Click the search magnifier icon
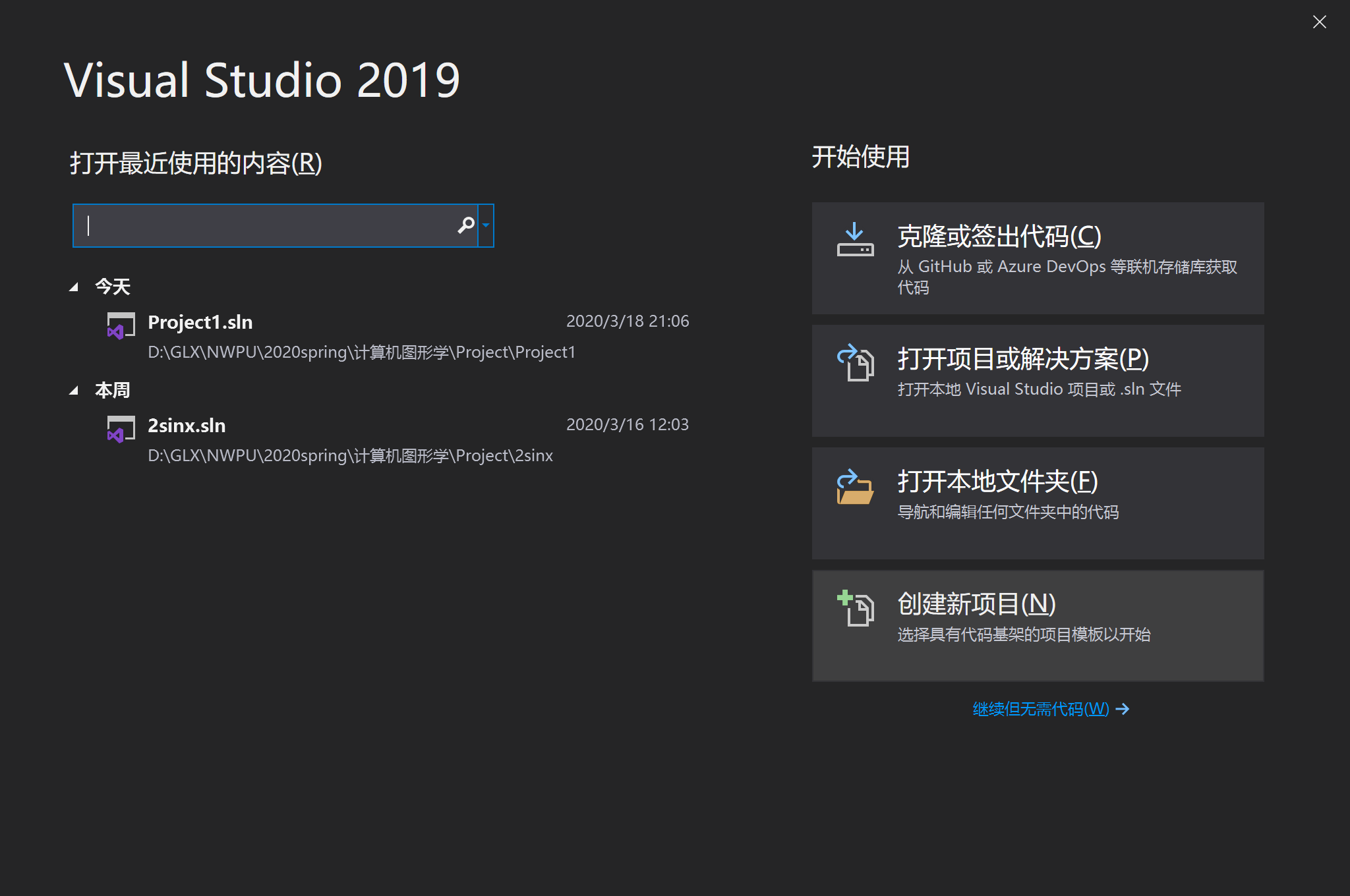This screenshot has width=1350, height=896. pyautogui.click(x=466, y=225)
